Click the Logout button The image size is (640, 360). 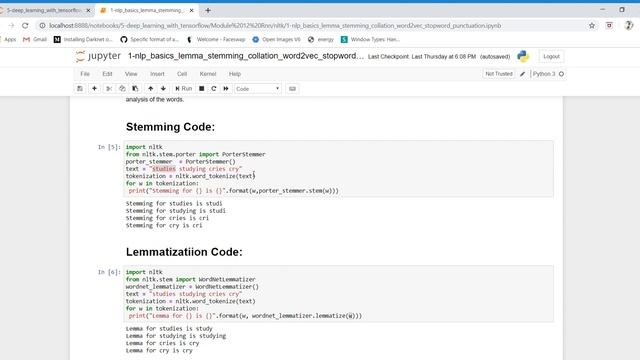coord(551,56)
